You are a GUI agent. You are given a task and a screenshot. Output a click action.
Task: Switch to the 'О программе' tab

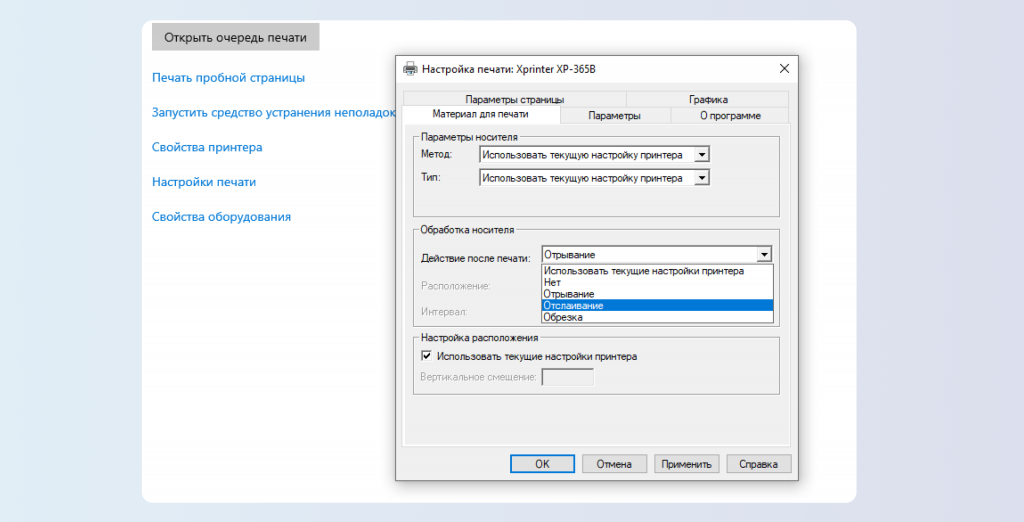pos(729,115)
